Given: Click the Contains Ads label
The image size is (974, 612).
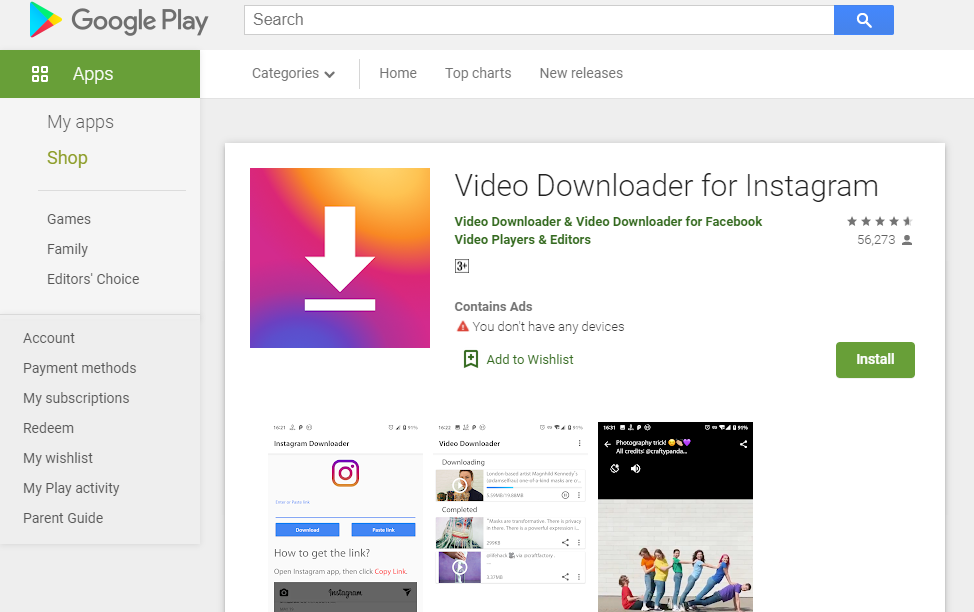Looking at the screenshot, I should (x=493, y=306).
